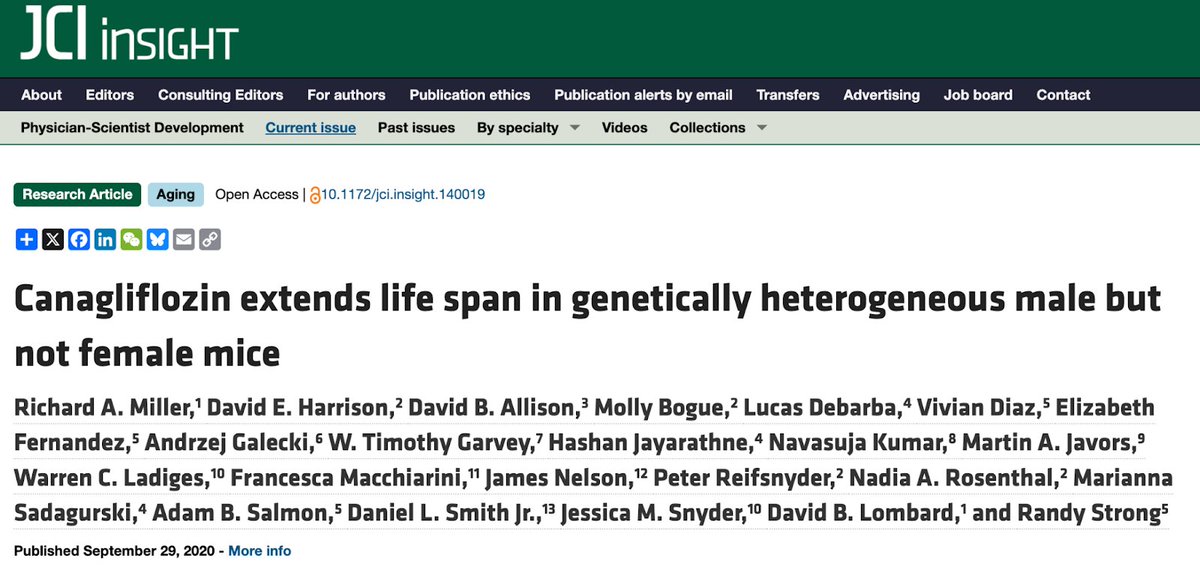
Task: Click More info next to published date
Action: [x=260, y=551]
